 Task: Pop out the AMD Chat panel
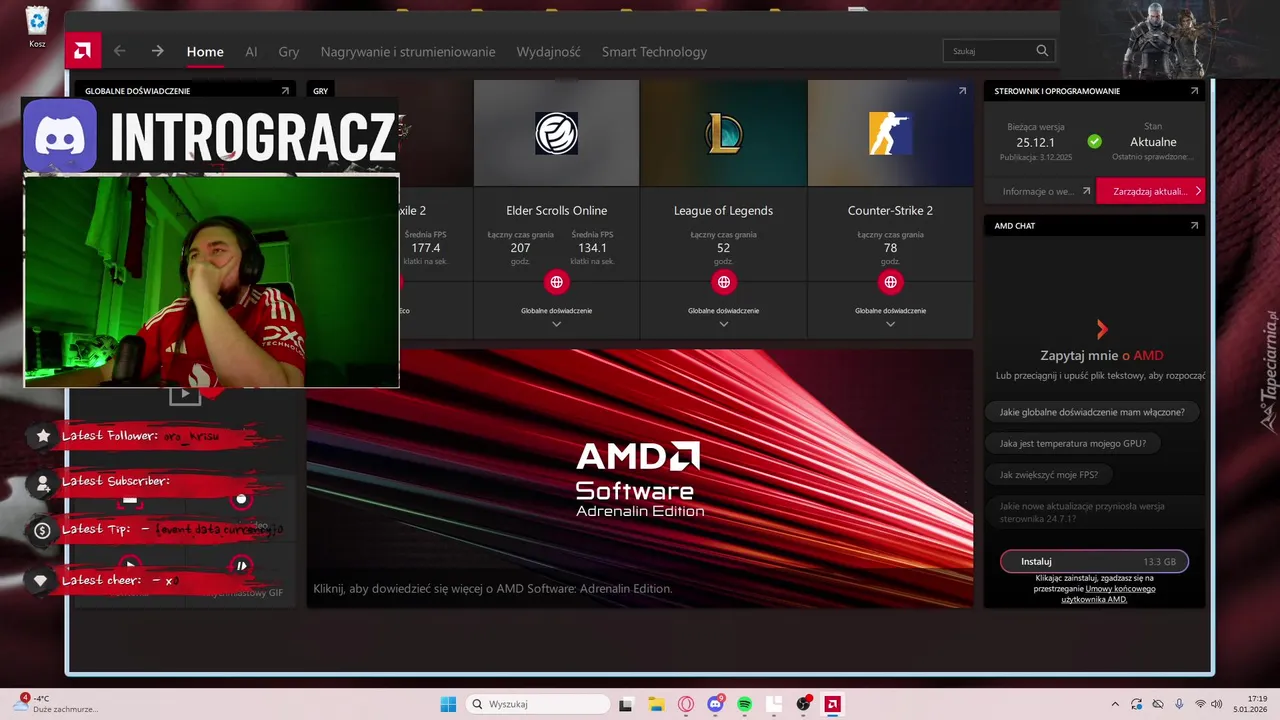1194,226
